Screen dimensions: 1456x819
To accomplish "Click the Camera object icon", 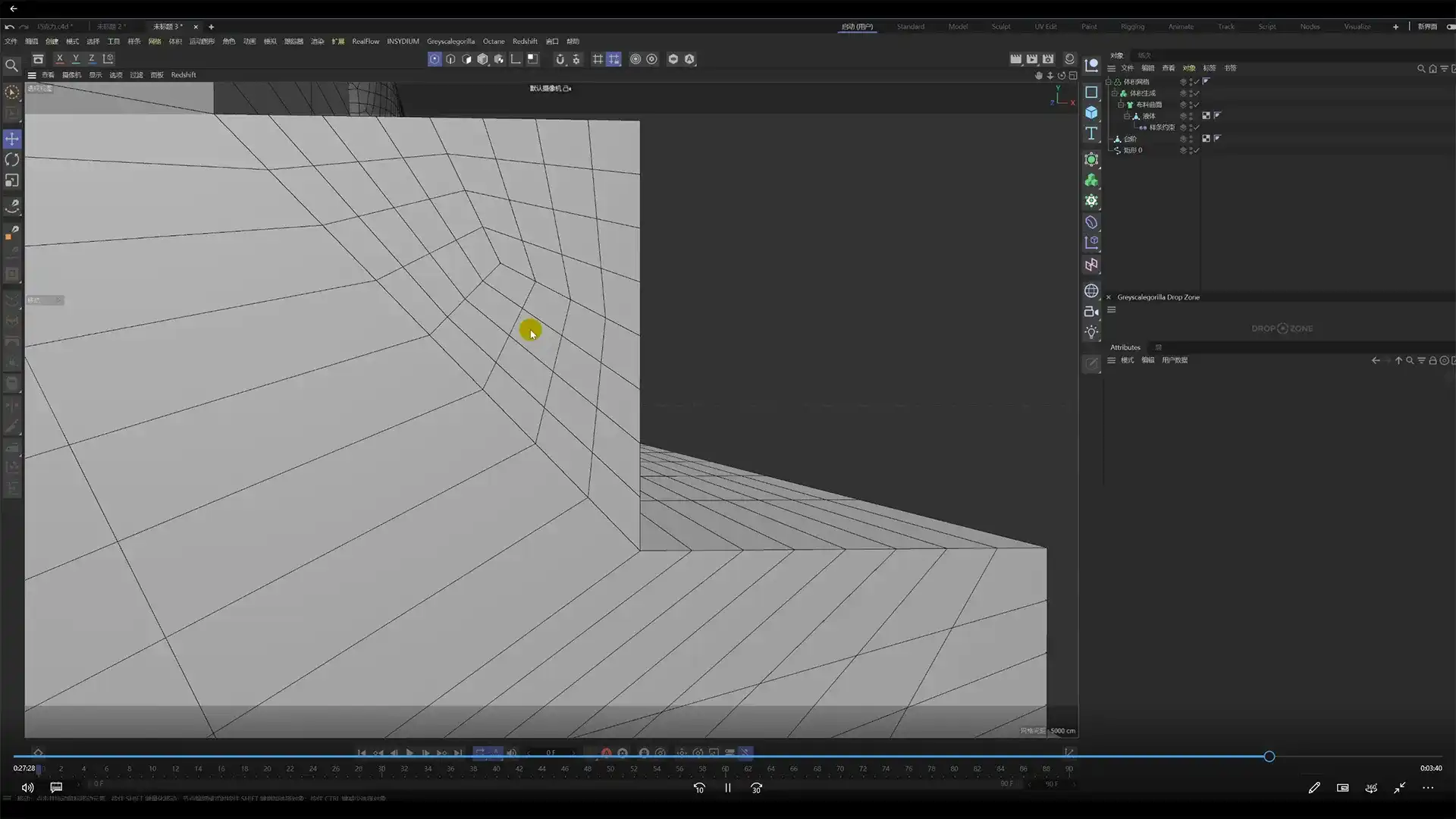I will (x=1090, y=312).
